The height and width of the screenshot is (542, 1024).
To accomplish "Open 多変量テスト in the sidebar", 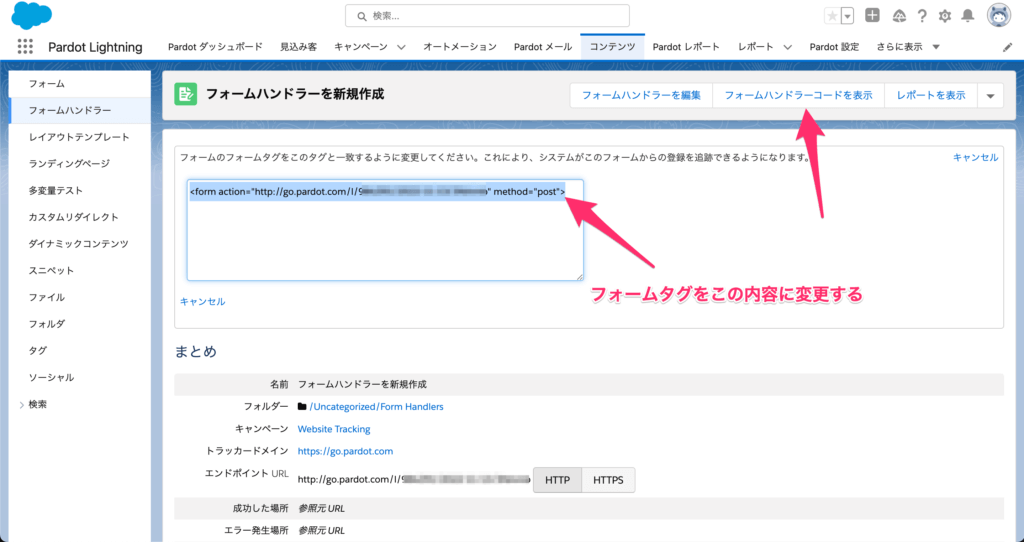I will [x=80, y=191].
